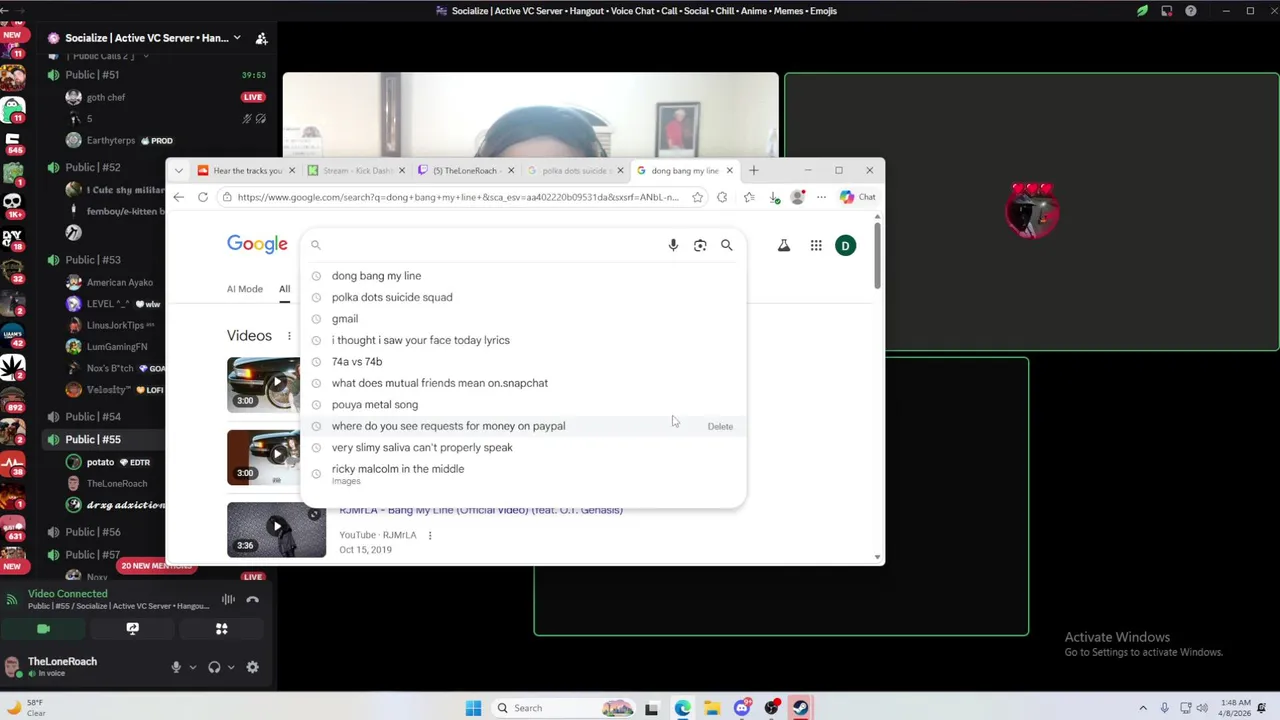The height and width of the screenshot is (720, 1280).
Task: Open the connection status signal icon
Action: pos(12,600)
